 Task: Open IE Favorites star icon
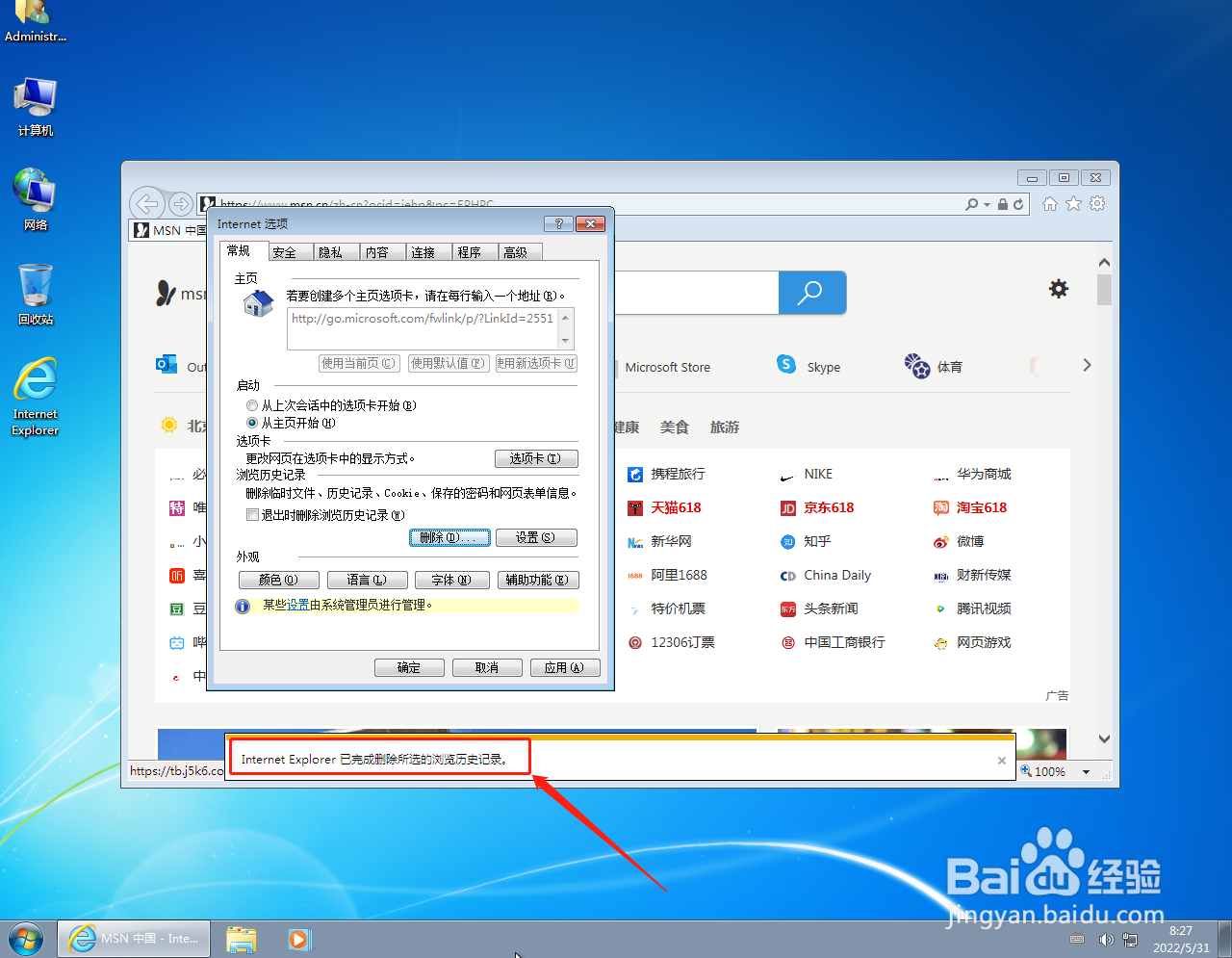tap(1073, 204)
